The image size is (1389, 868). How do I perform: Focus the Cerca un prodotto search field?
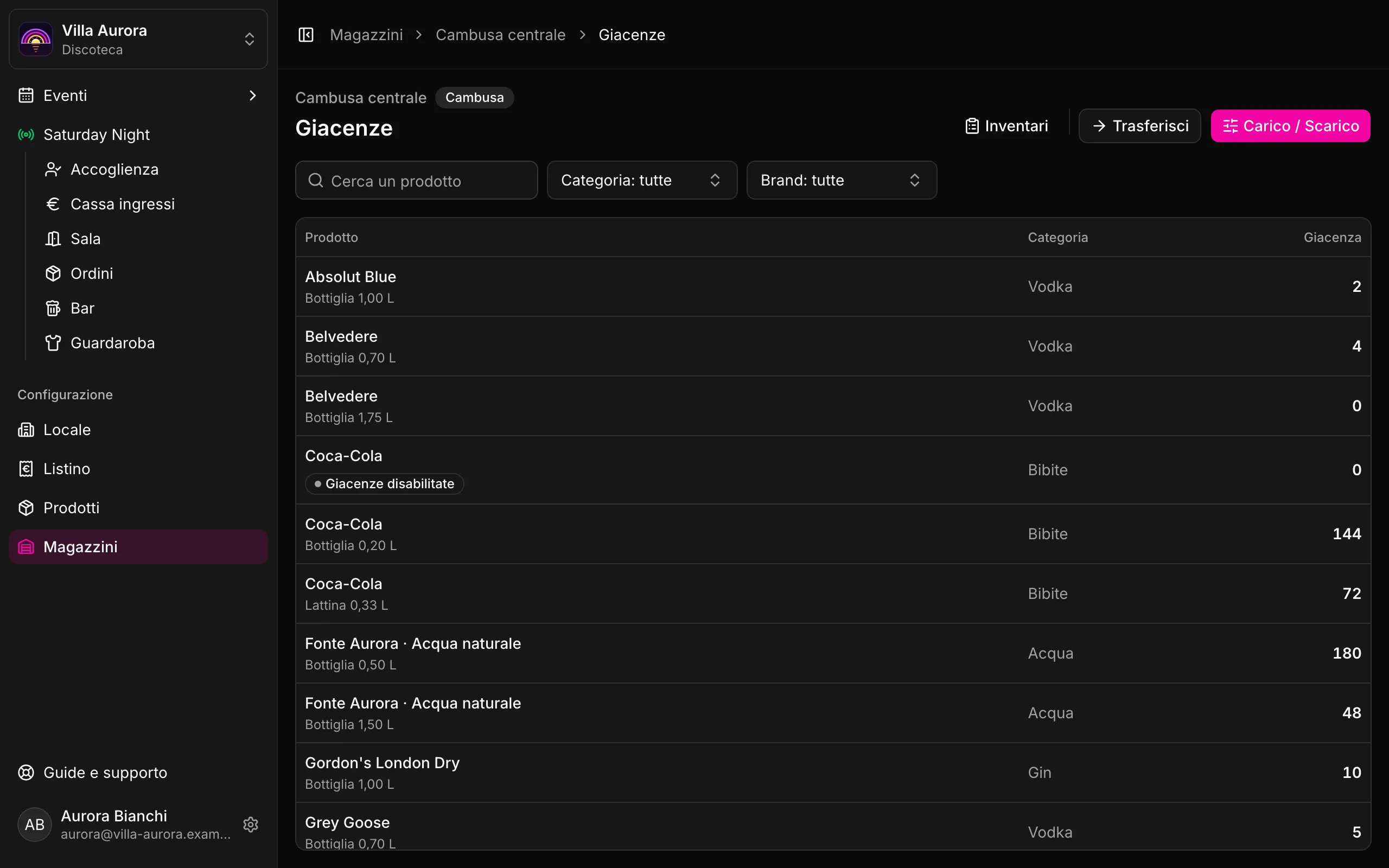(417, 180)
